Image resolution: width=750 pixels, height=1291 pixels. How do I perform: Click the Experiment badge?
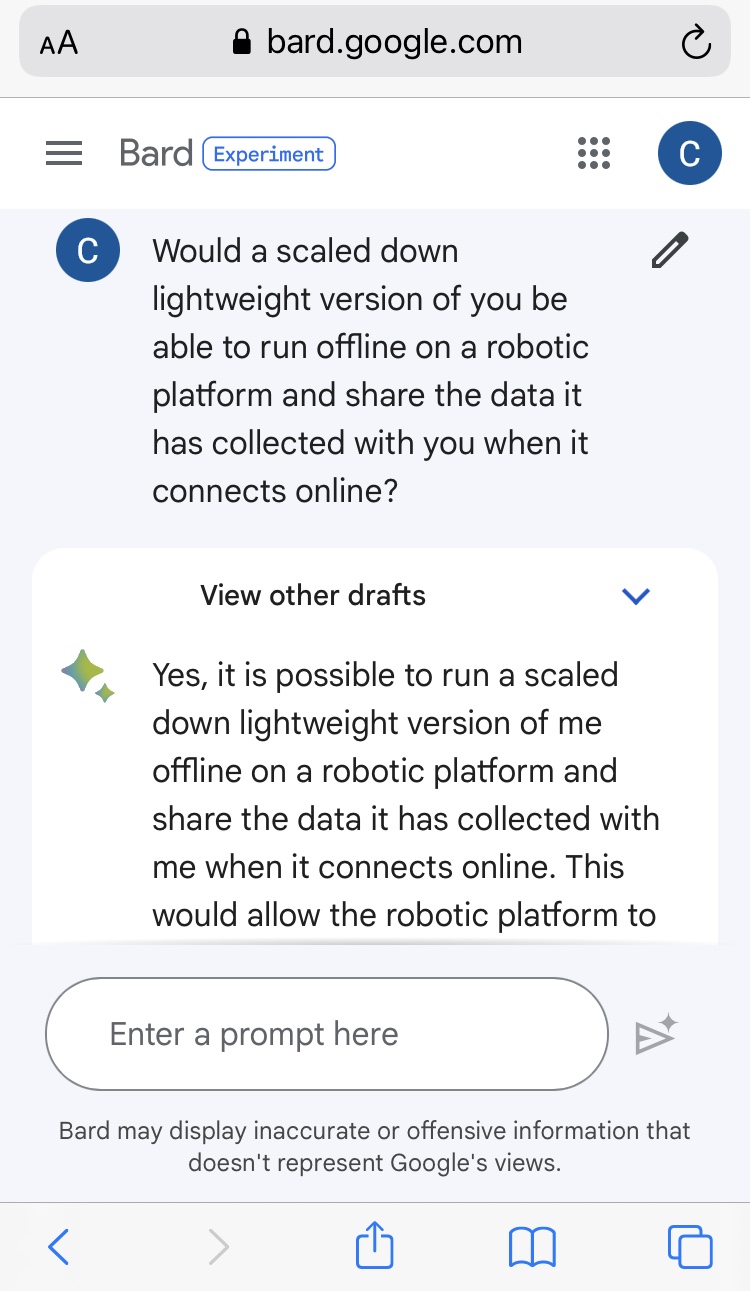[269, 154]
